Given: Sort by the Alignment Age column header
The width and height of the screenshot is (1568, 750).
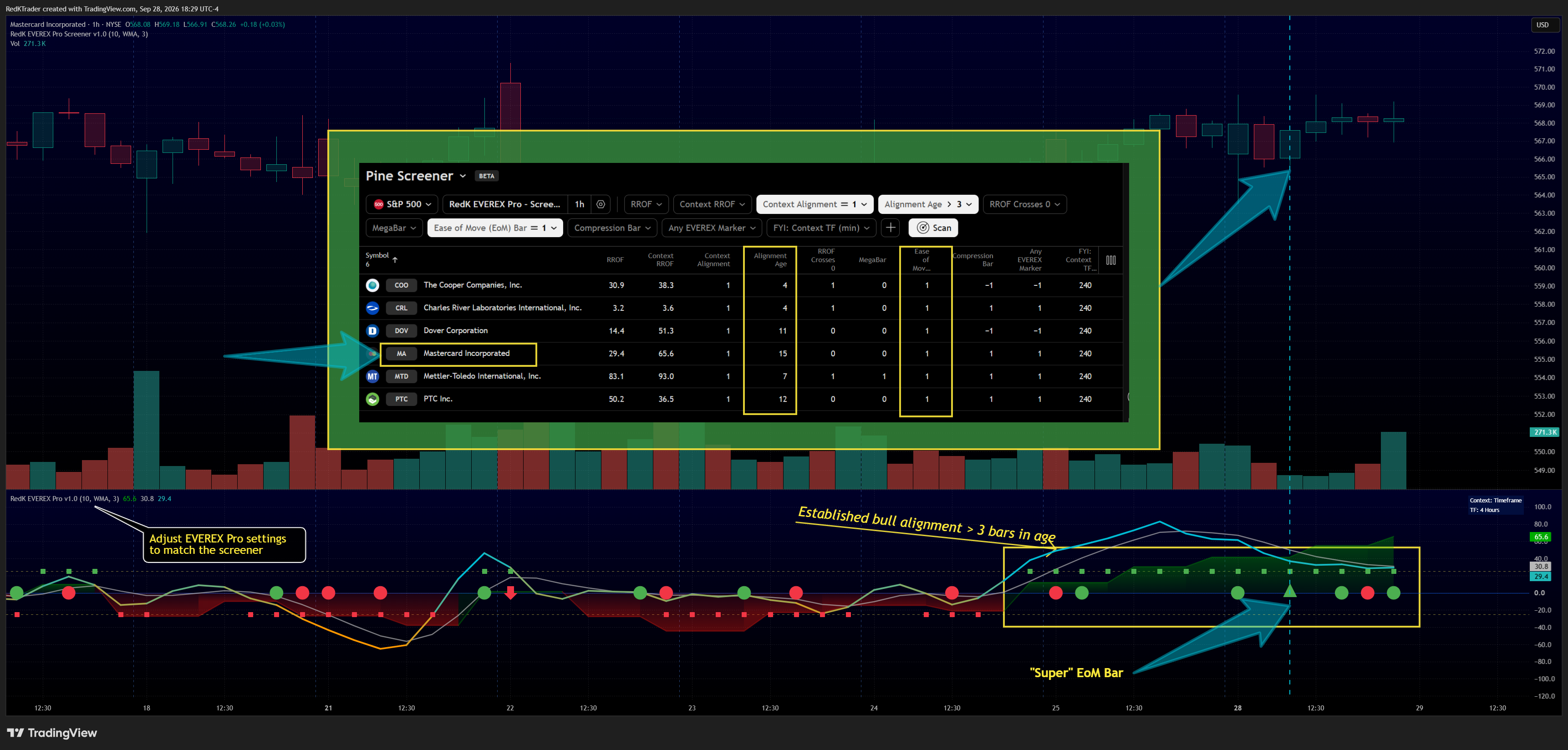Looking at the screenshot, I should click(770, 260).
